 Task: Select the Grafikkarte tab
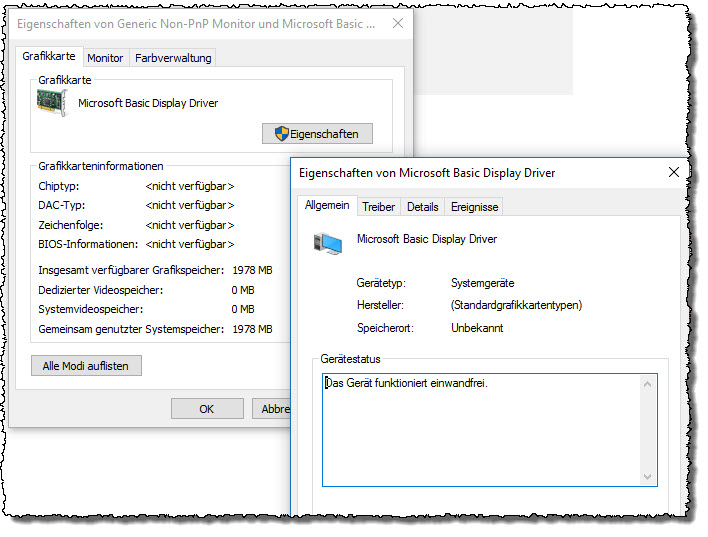pos(49,56)
